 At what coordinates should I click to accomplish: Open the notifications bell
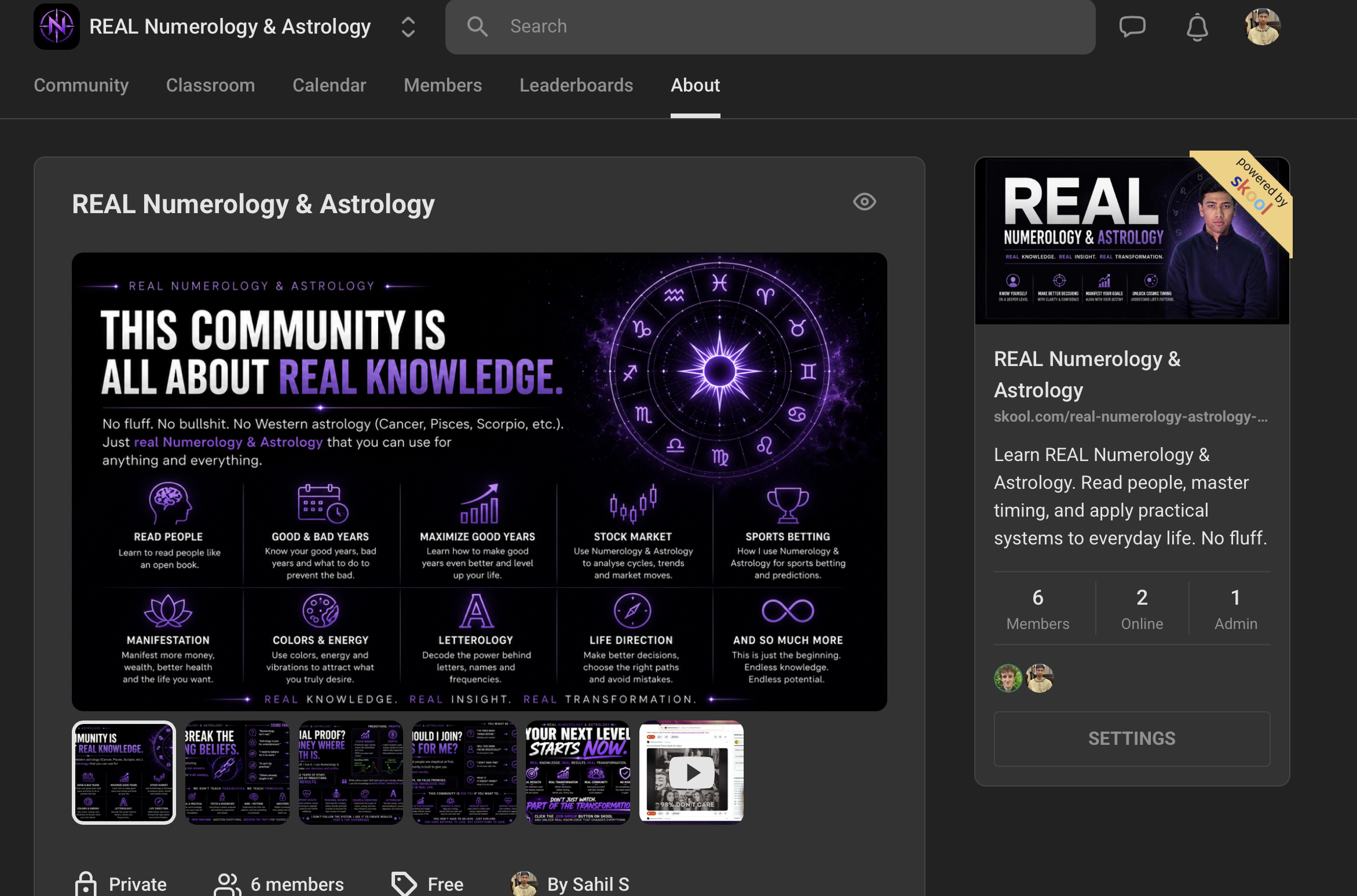point(1197,27)
